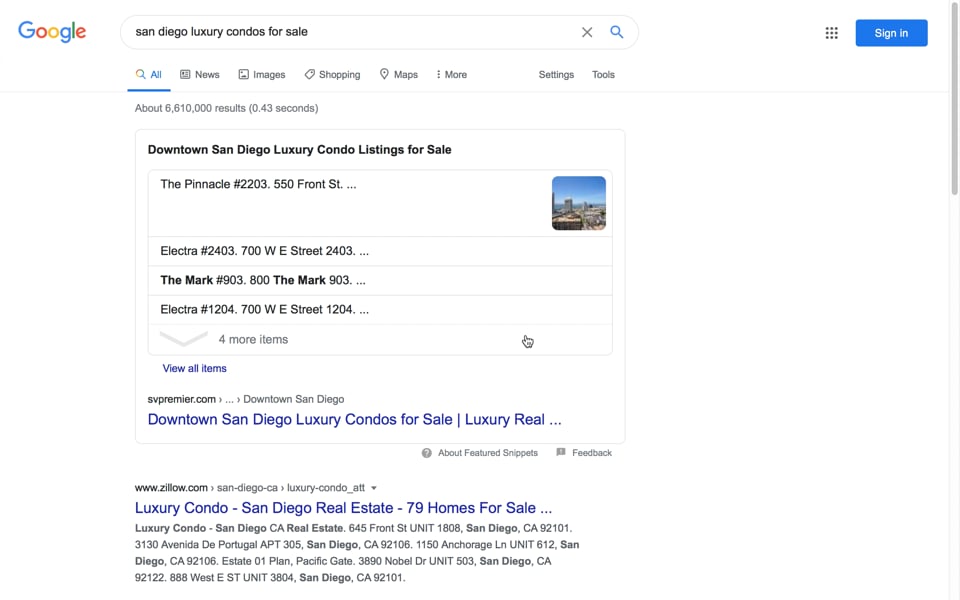The image size is (960, 600).
Task: Click the Feedback flag icon
Action: point(561,452)
